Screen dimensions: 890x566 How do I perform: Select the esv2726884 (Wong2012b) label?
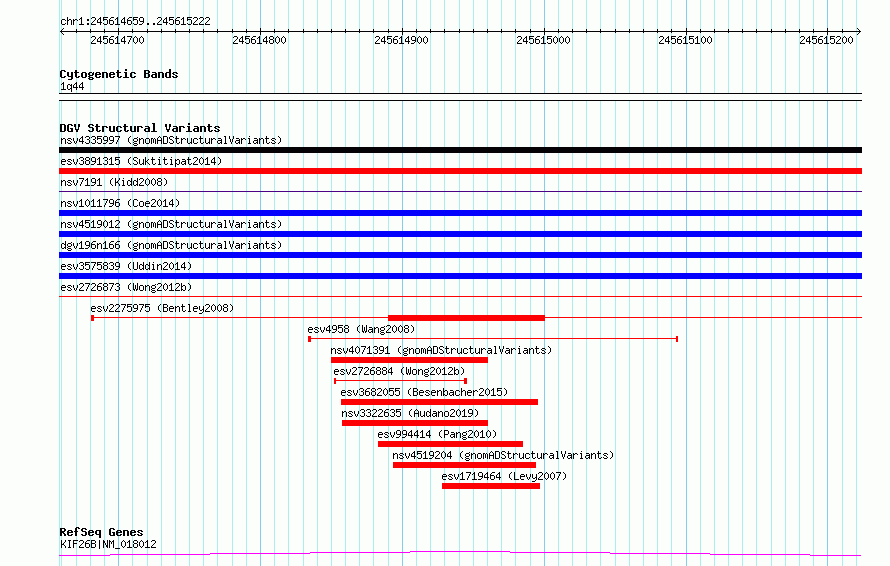[399, 371]
